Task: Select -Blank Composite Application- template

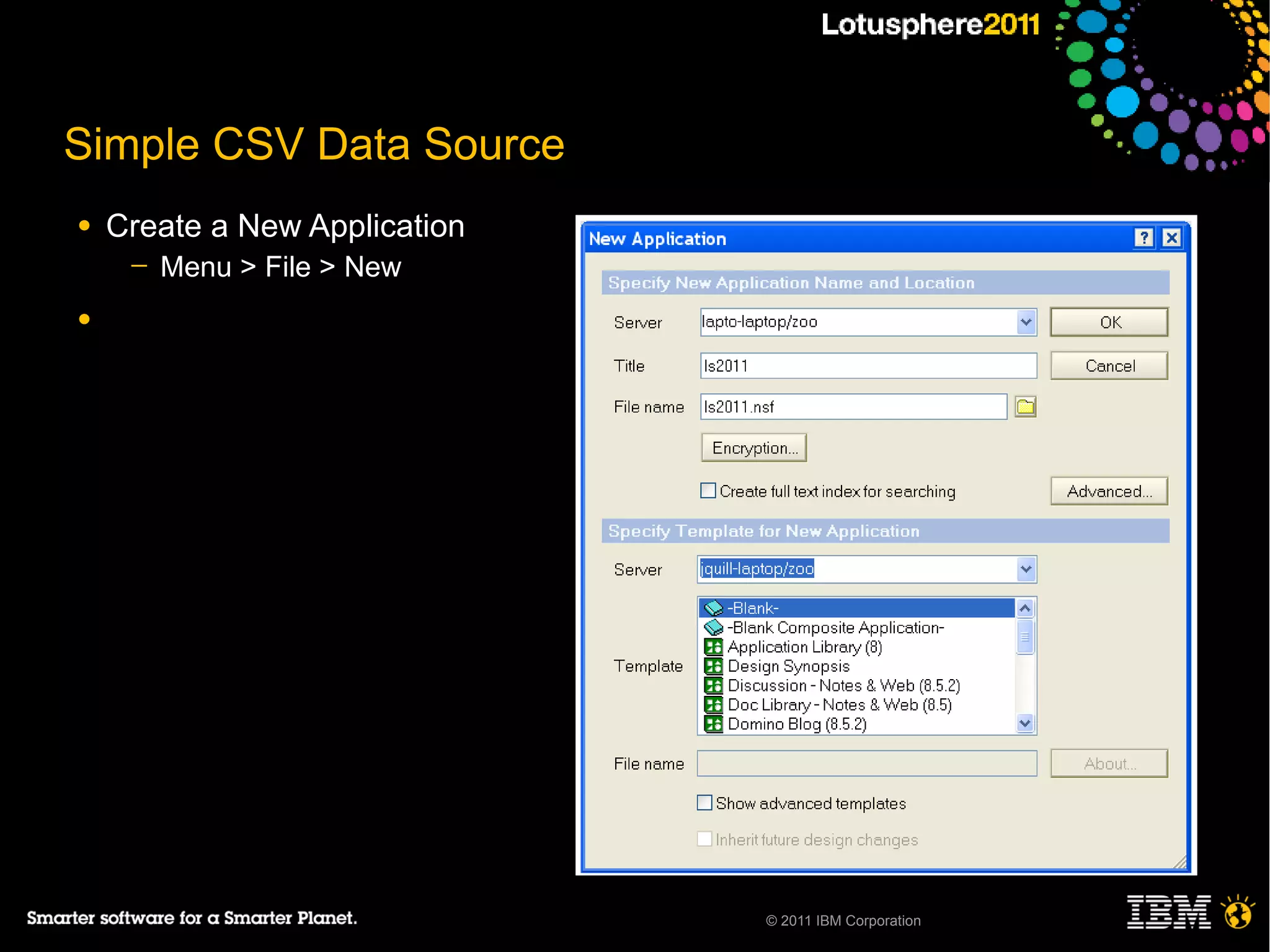Action: (x=857, y=627)
